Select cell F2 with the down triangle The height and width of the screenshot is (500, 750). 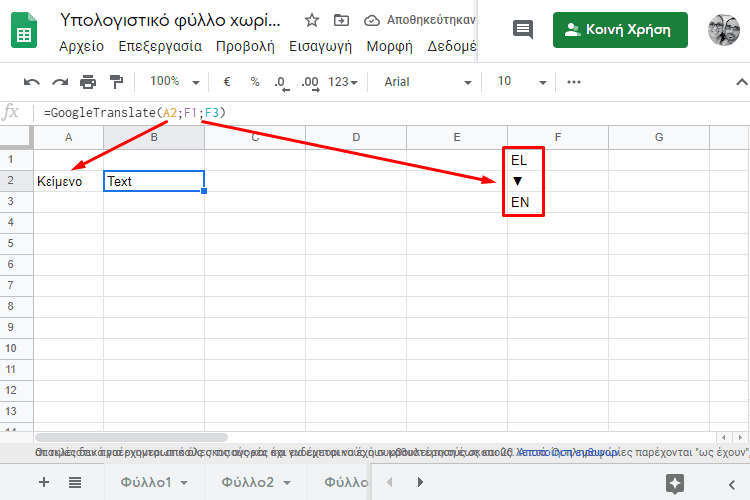point(558,181)
